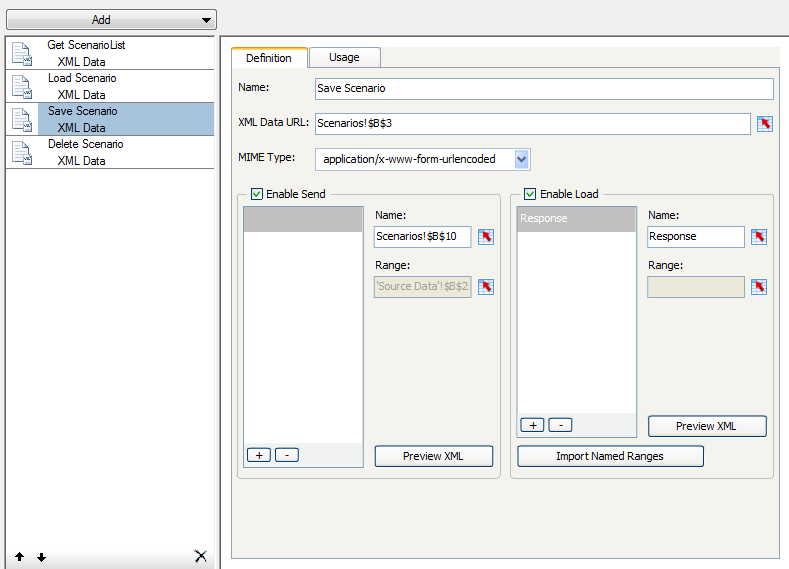Switch to the Usage tab

[x=344, y=57]
